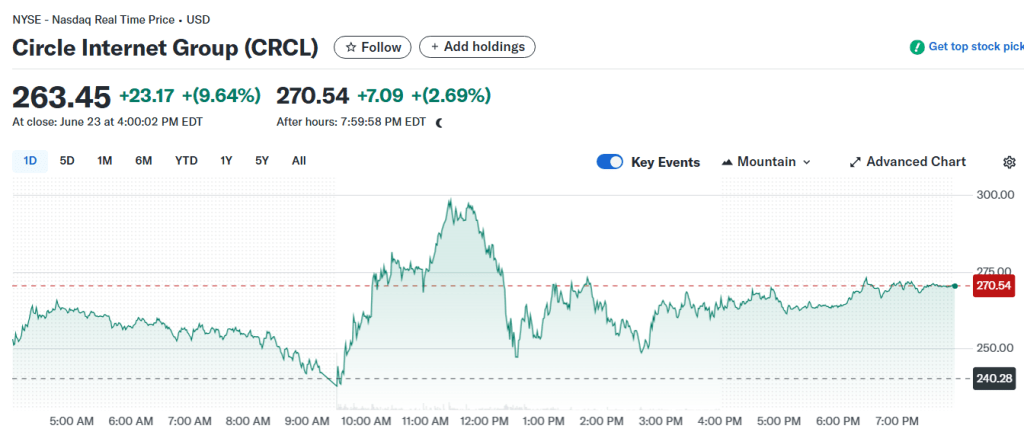Screen dimensions: 1024x432
Task: Click the Follow star button
Action: coord(372,47)
